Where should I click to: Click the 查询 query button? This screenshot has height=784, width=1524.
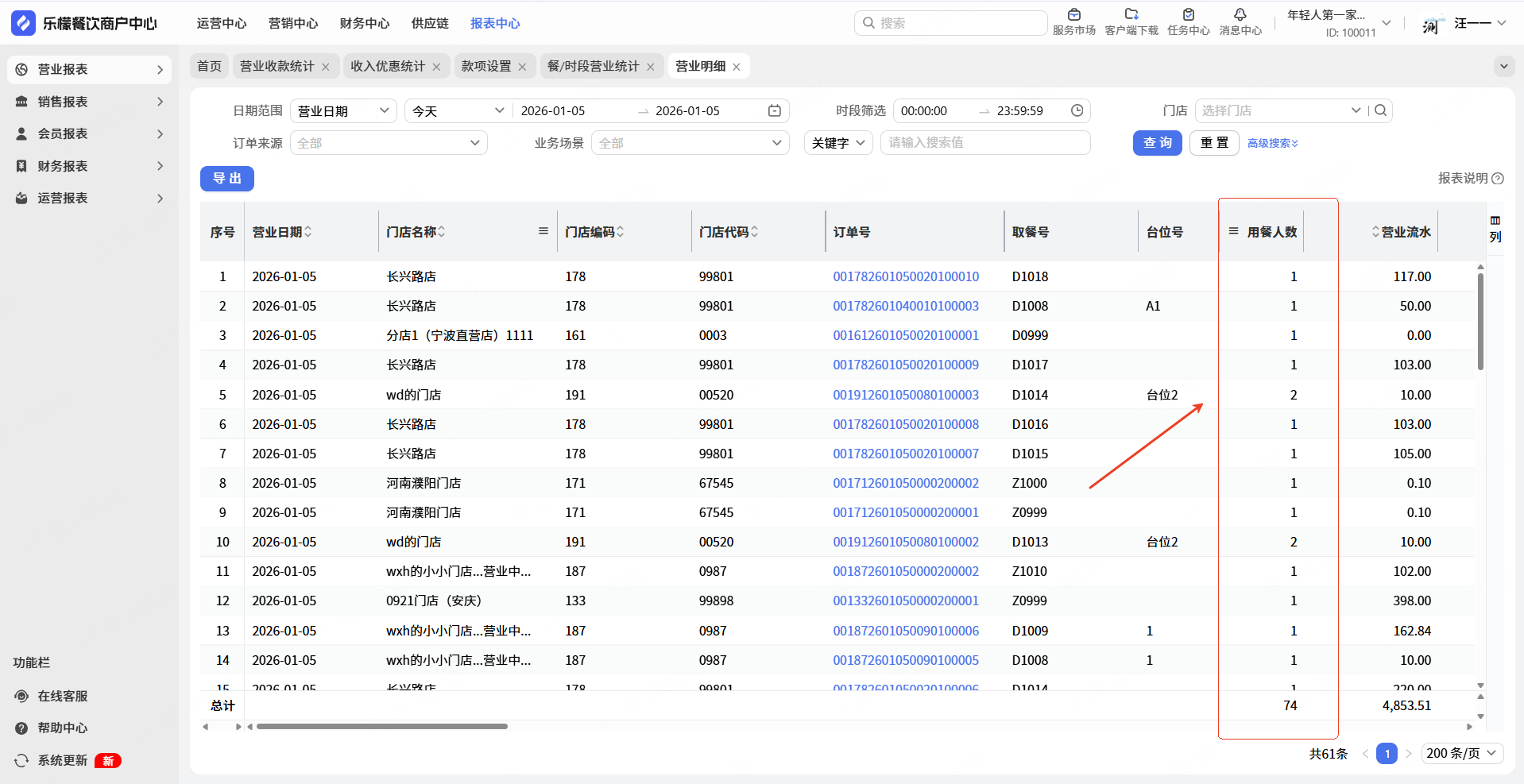1157,143
